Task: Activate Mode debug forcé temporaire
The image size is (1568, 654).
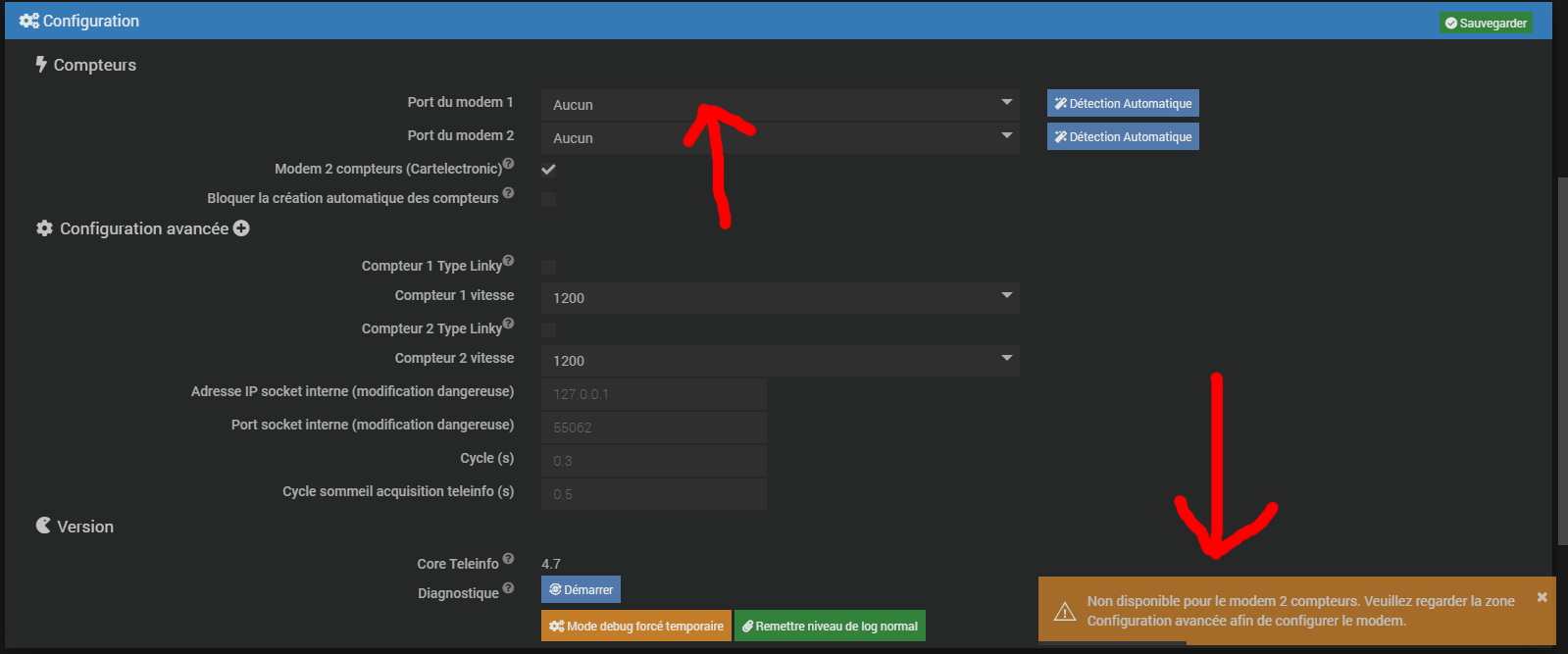Action: click(636, 626)
